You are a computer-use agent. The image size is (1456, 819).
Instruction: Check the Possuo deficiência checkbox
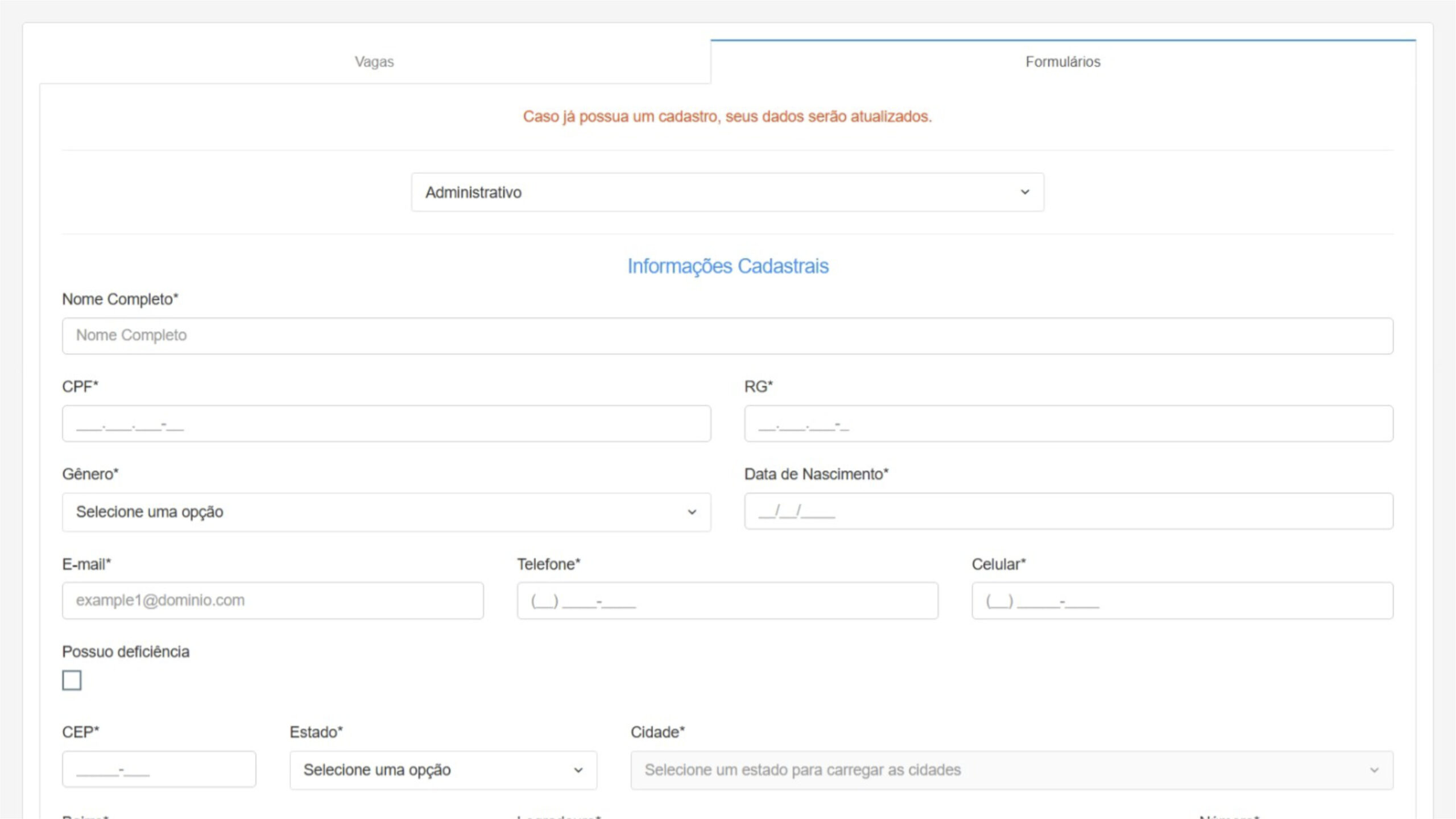72,680
